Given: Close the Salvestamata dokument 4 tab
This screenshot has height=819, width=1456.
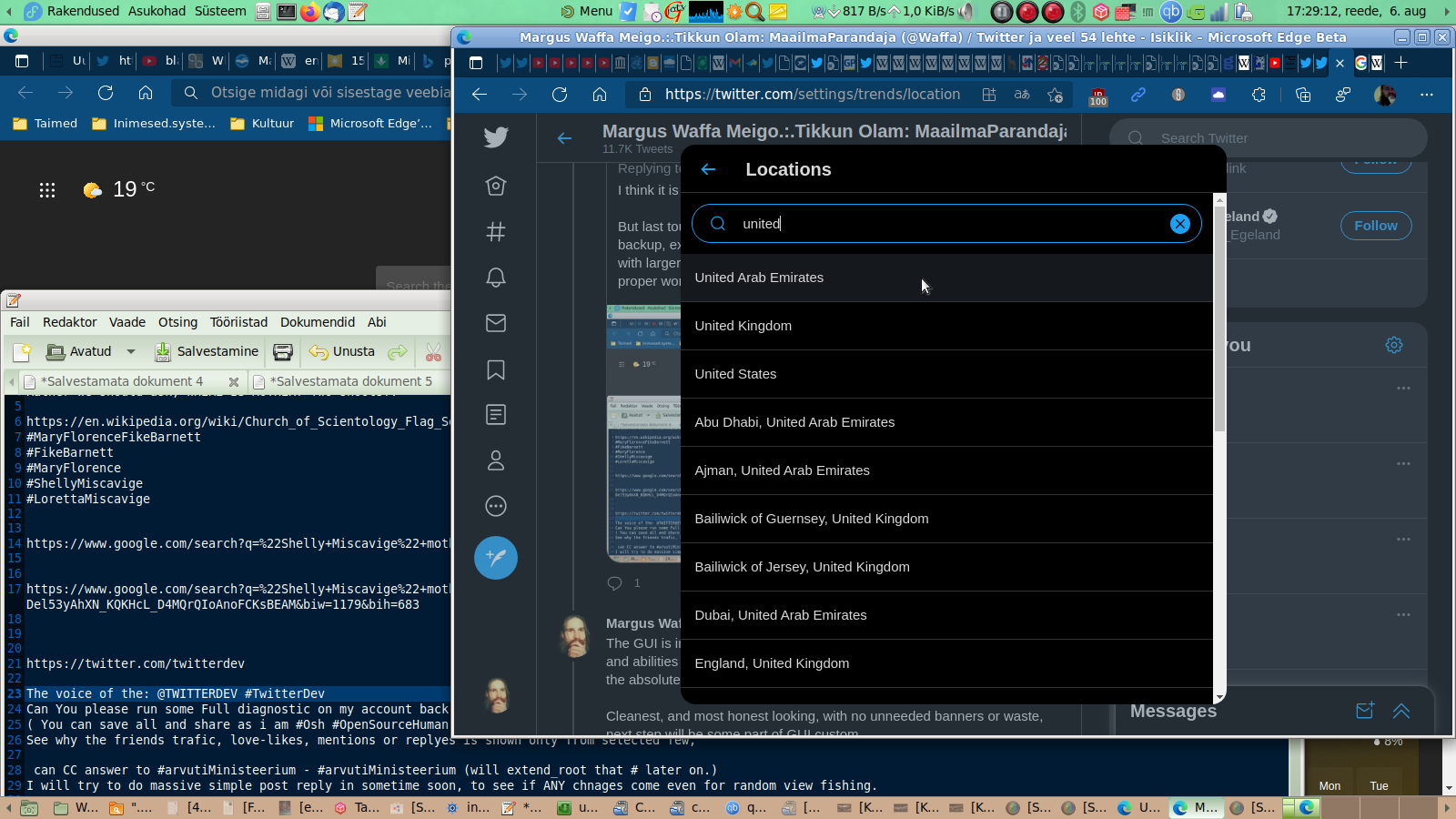Looking at the screenshot, I should coord(234,382).
